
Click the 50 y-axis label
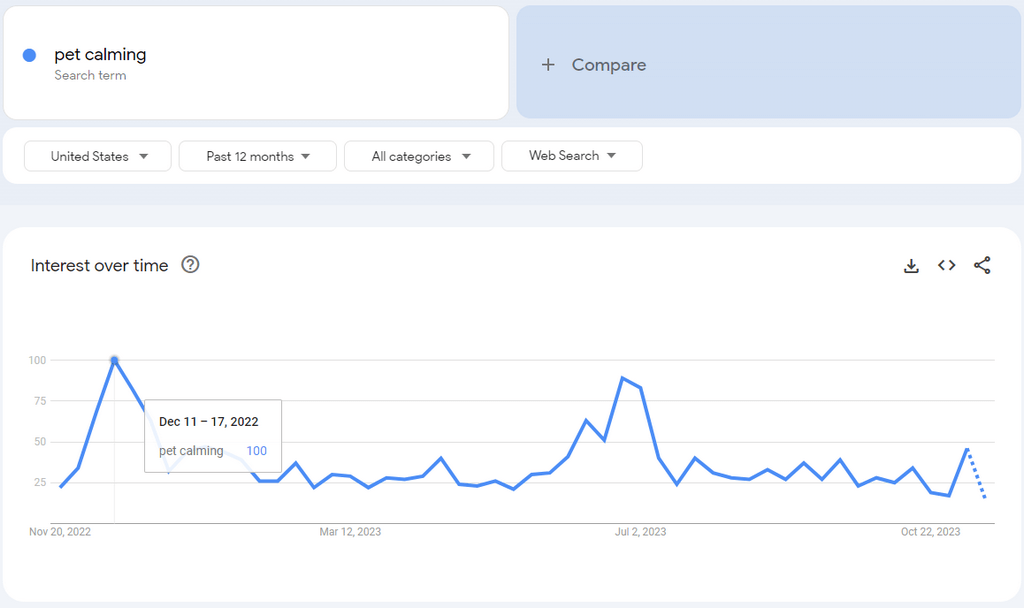[40, 441]
